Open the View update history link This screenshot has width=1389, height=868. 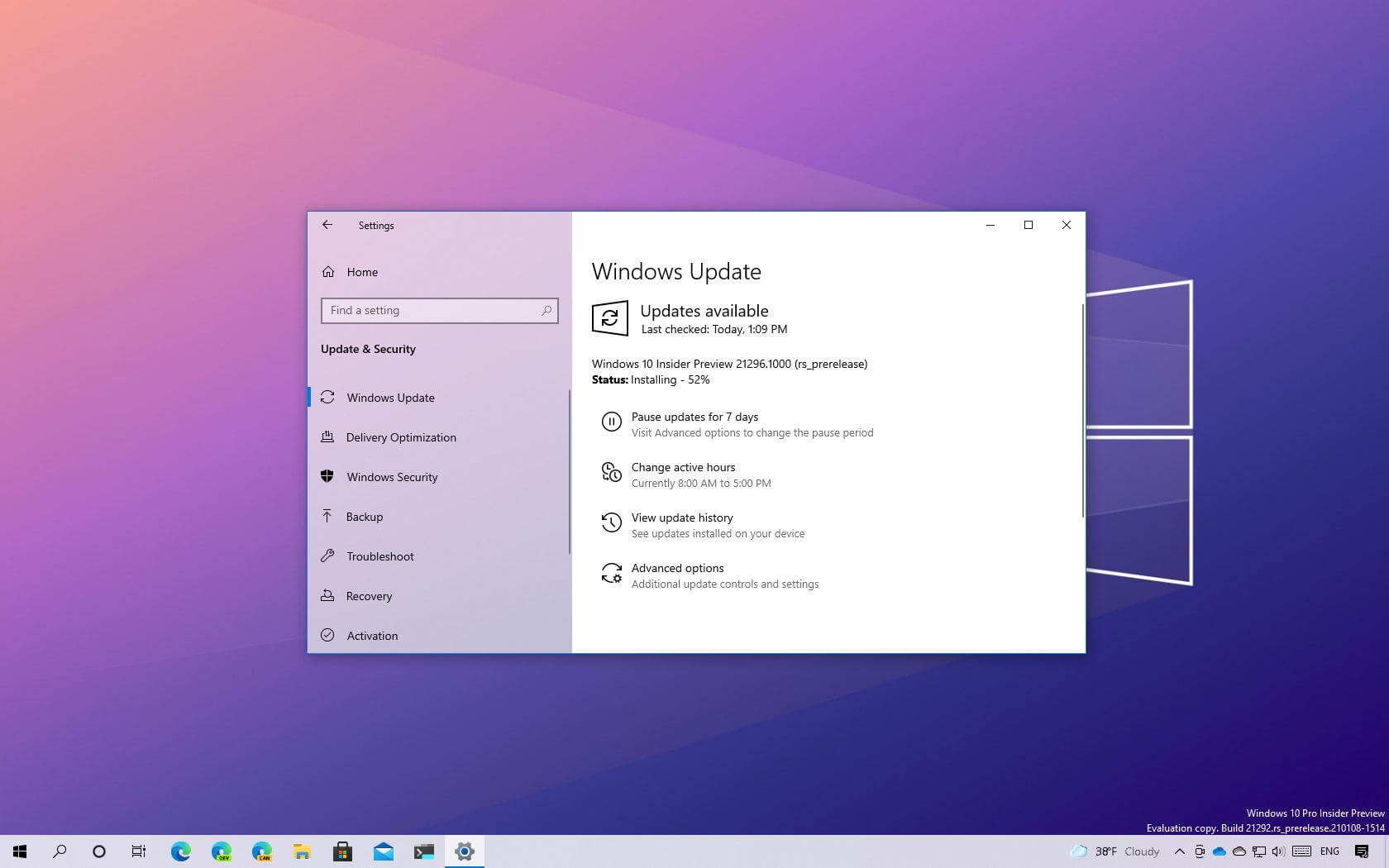point(682,517)
